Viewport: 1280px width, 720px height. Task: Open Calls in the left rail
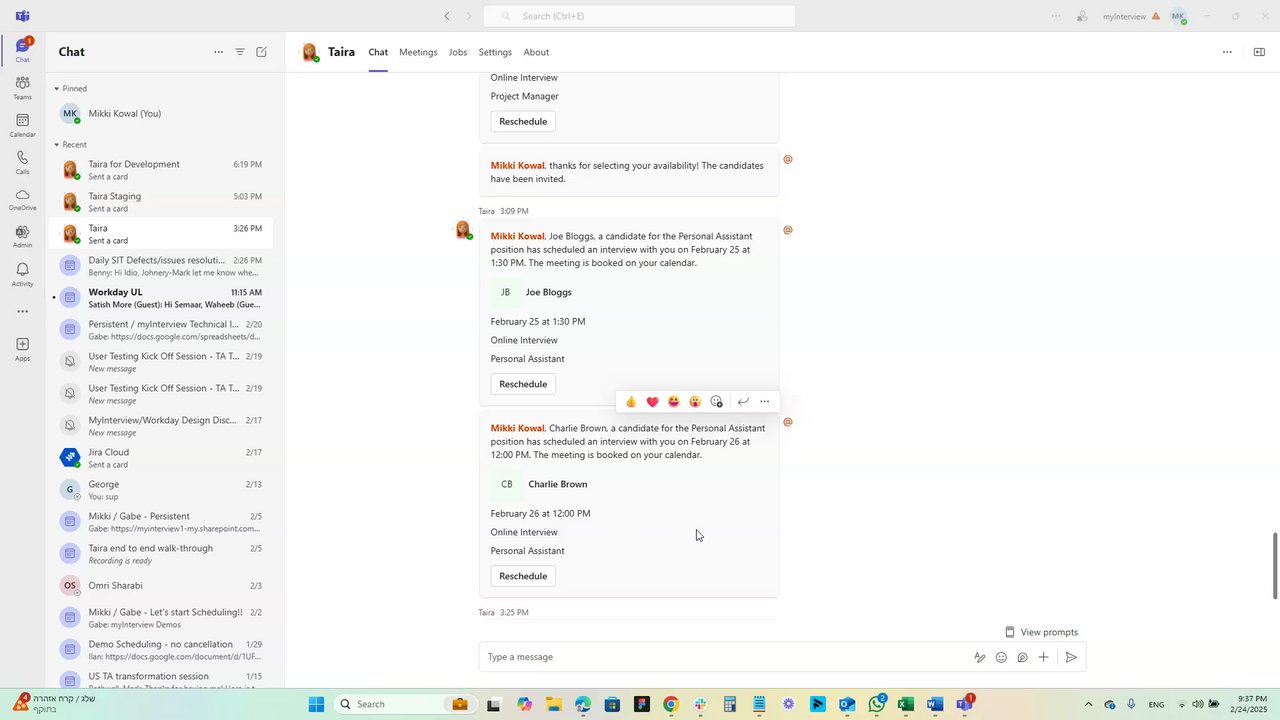[x=22, y=162]
